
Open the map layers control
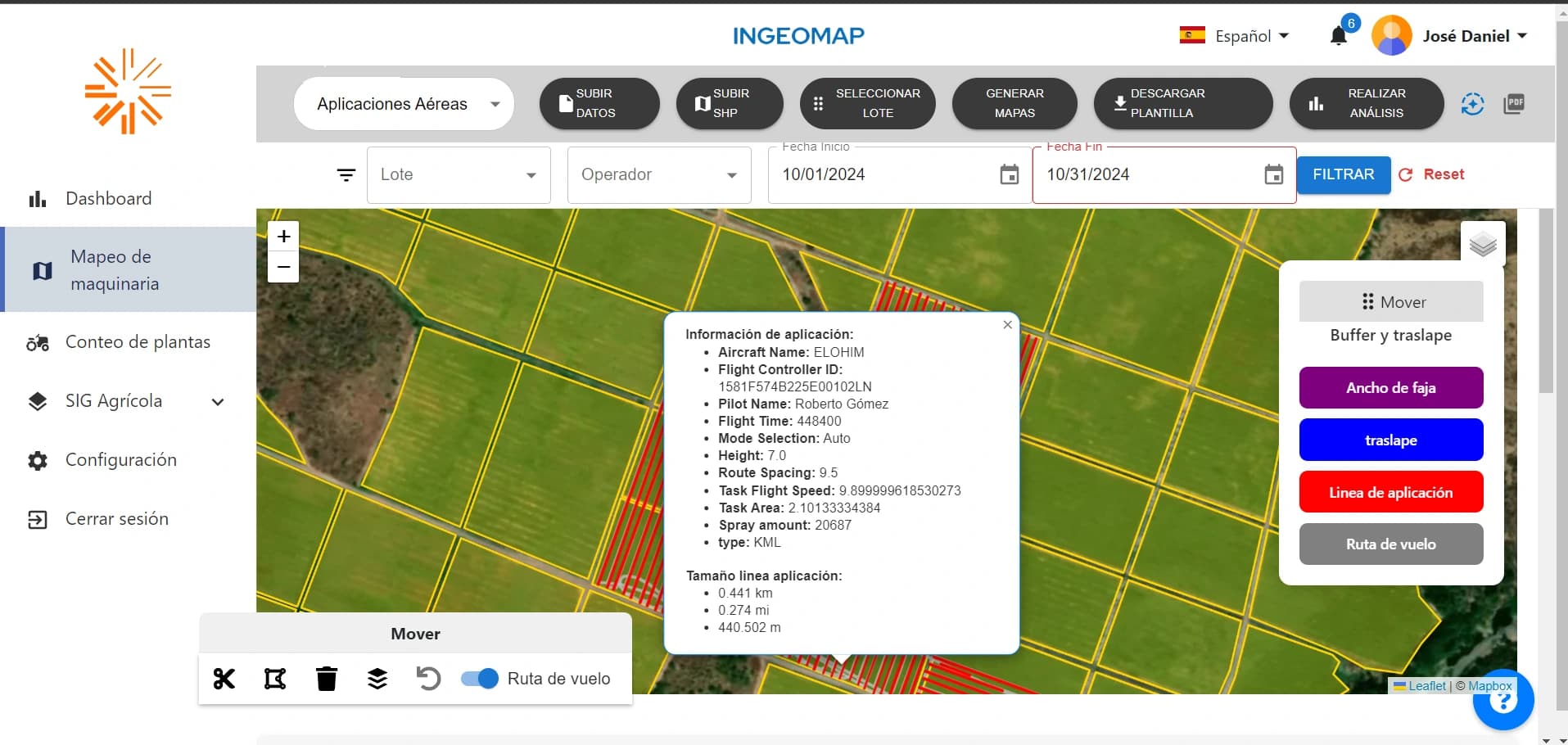pyautogui.click(x=1483, y=244)
